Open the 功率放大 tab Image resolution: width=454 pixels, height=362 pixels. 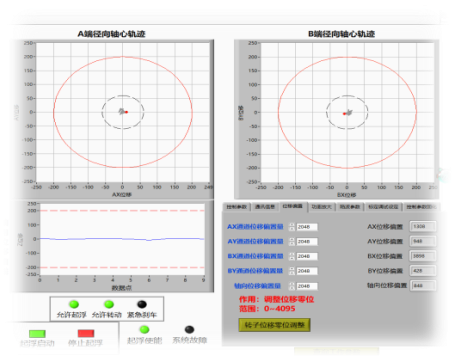[x=321, y=207]
